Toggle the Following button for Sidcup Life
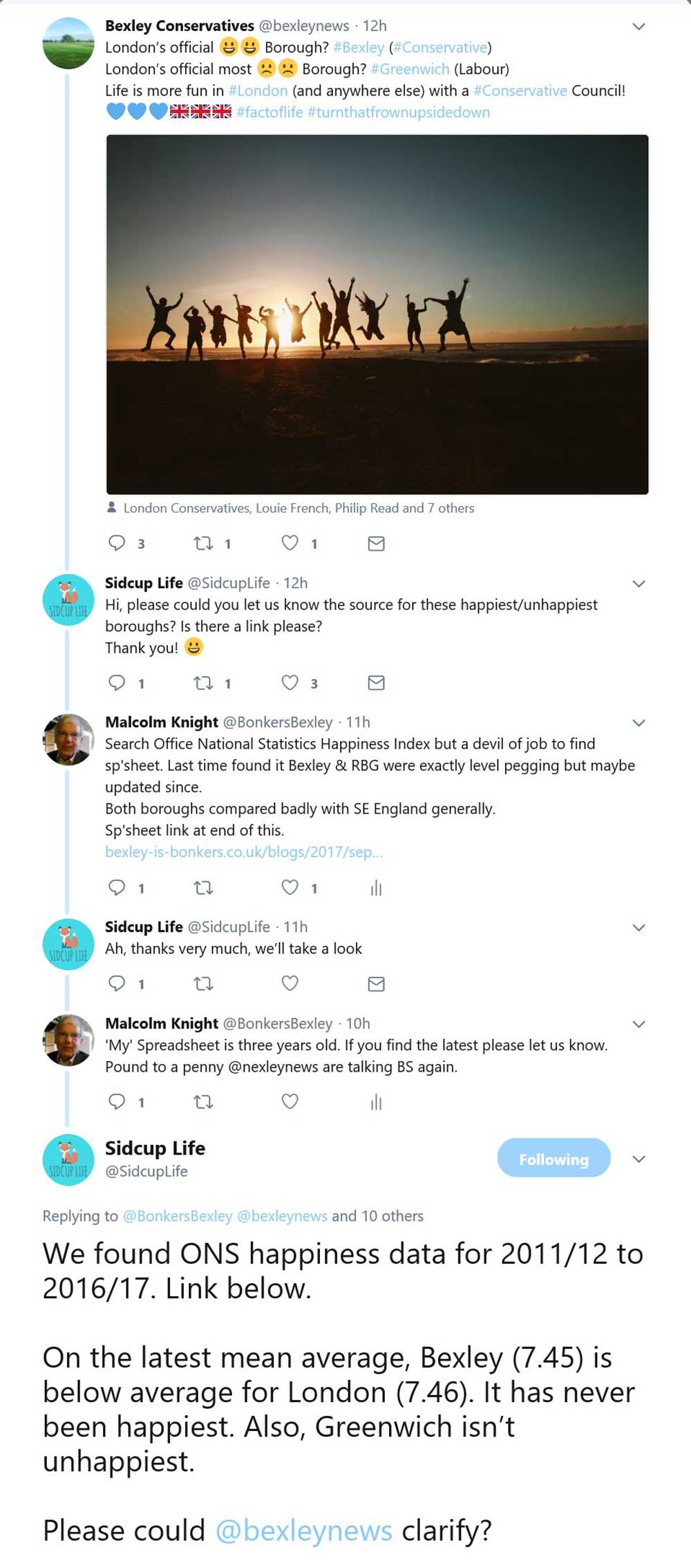691x1568 pixels. [x=553, y=1159]
